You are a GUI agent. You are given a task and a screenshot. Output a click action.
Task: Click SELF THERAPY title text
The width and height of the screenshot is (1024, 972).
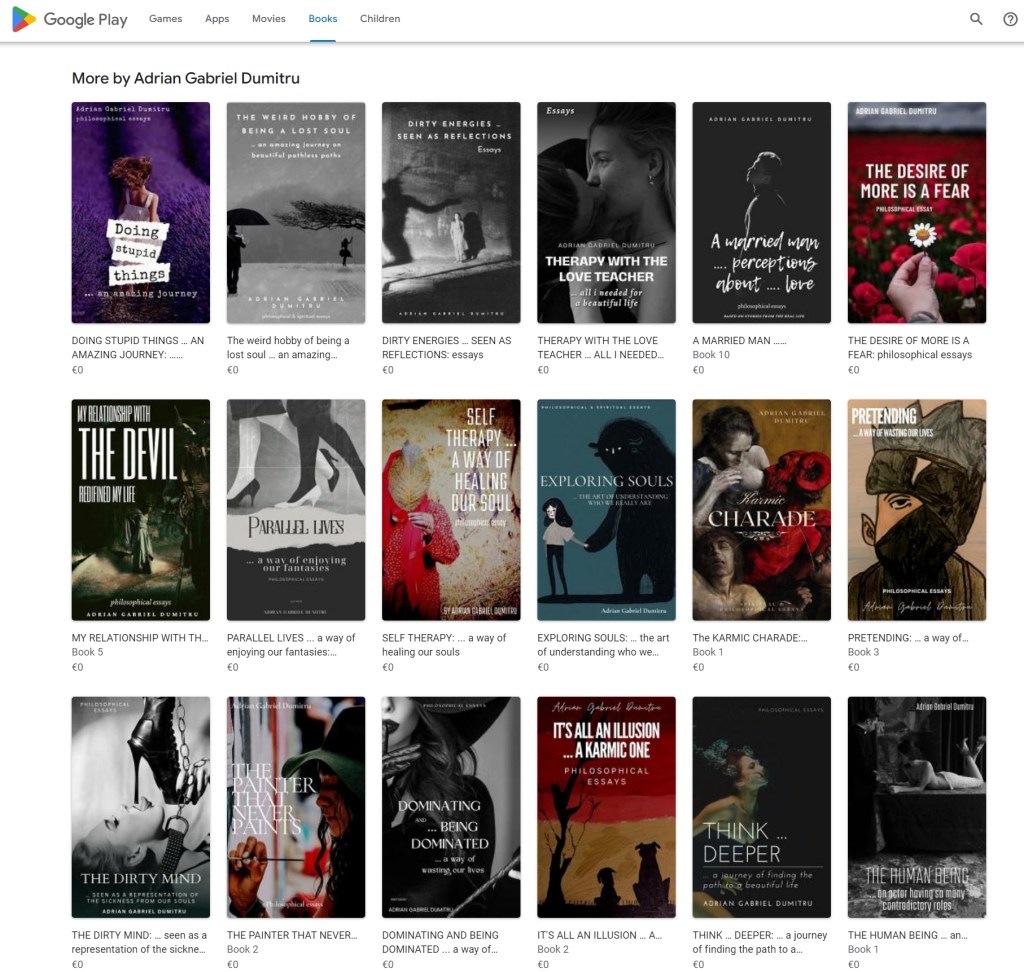click(444, 645)
